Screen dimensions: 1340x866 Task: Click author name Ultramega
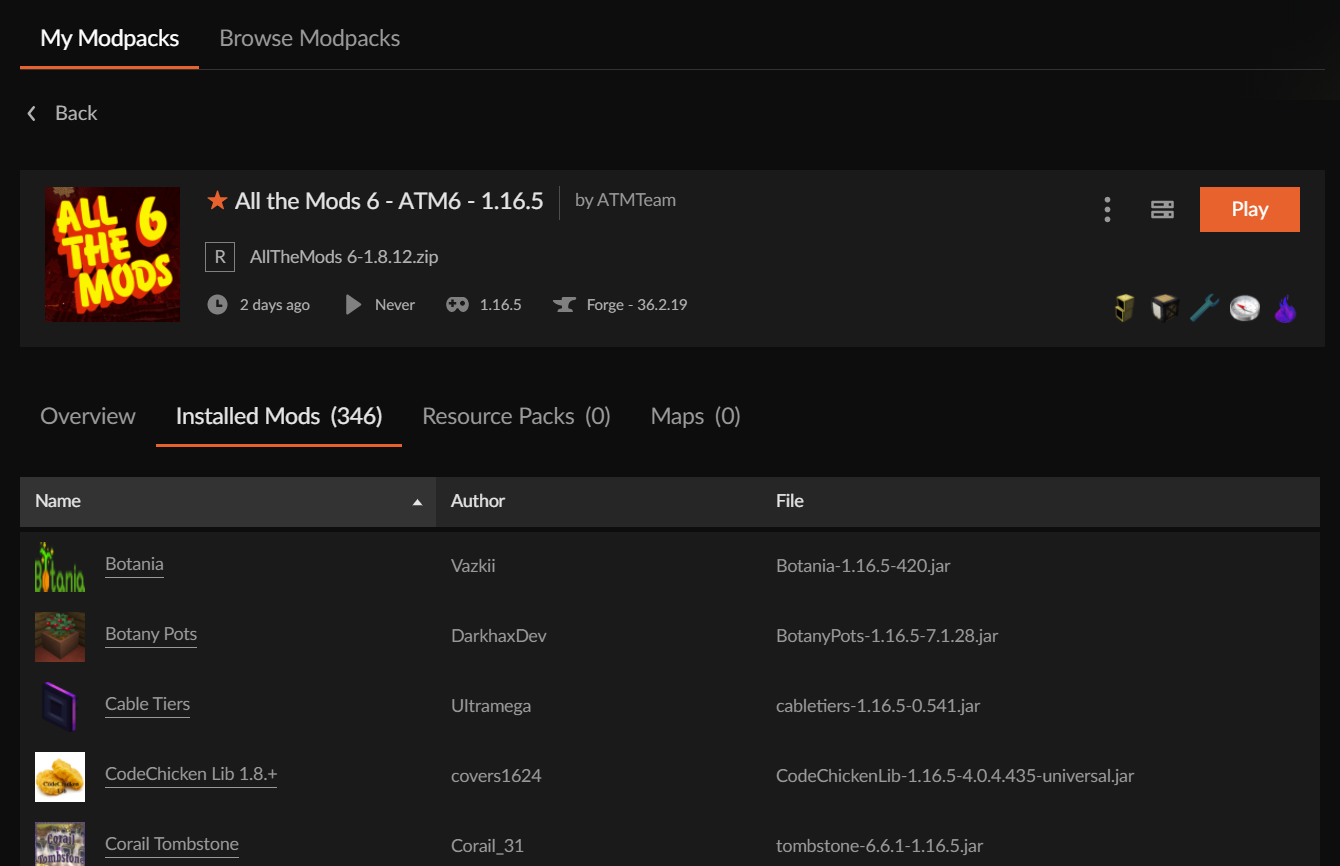pyautogui.click(x=491, y=706)
